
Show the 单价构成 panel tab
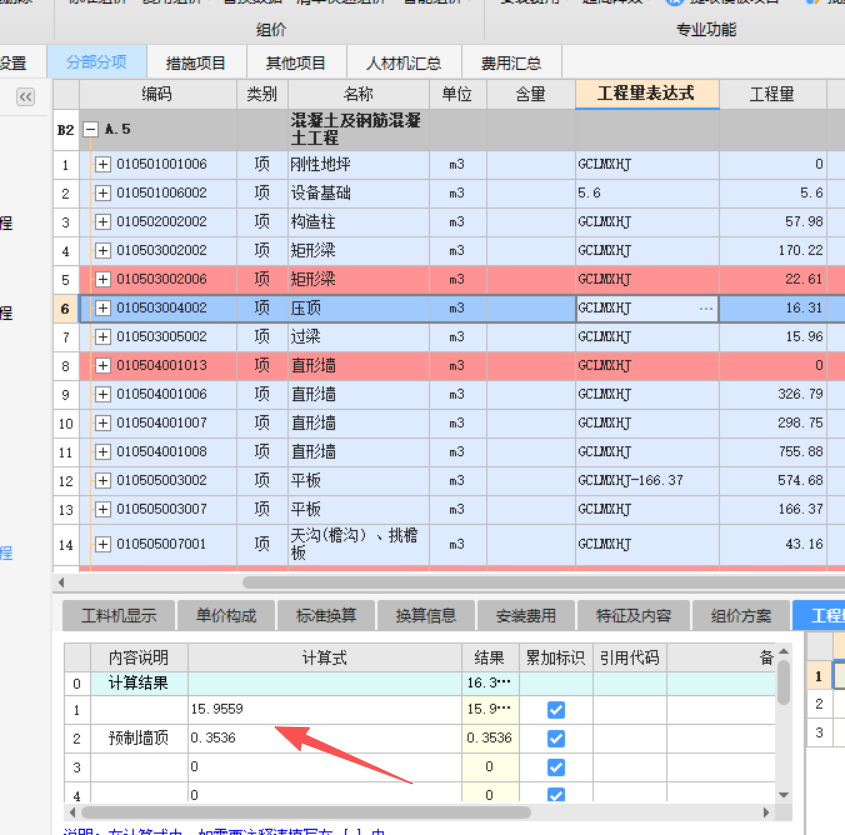226,616
